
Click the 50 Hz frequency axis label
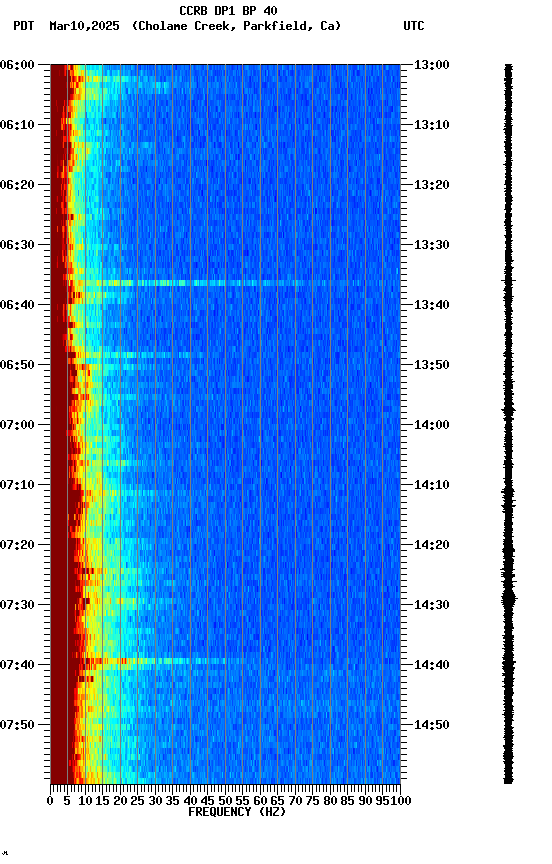[x=225, y=801]
